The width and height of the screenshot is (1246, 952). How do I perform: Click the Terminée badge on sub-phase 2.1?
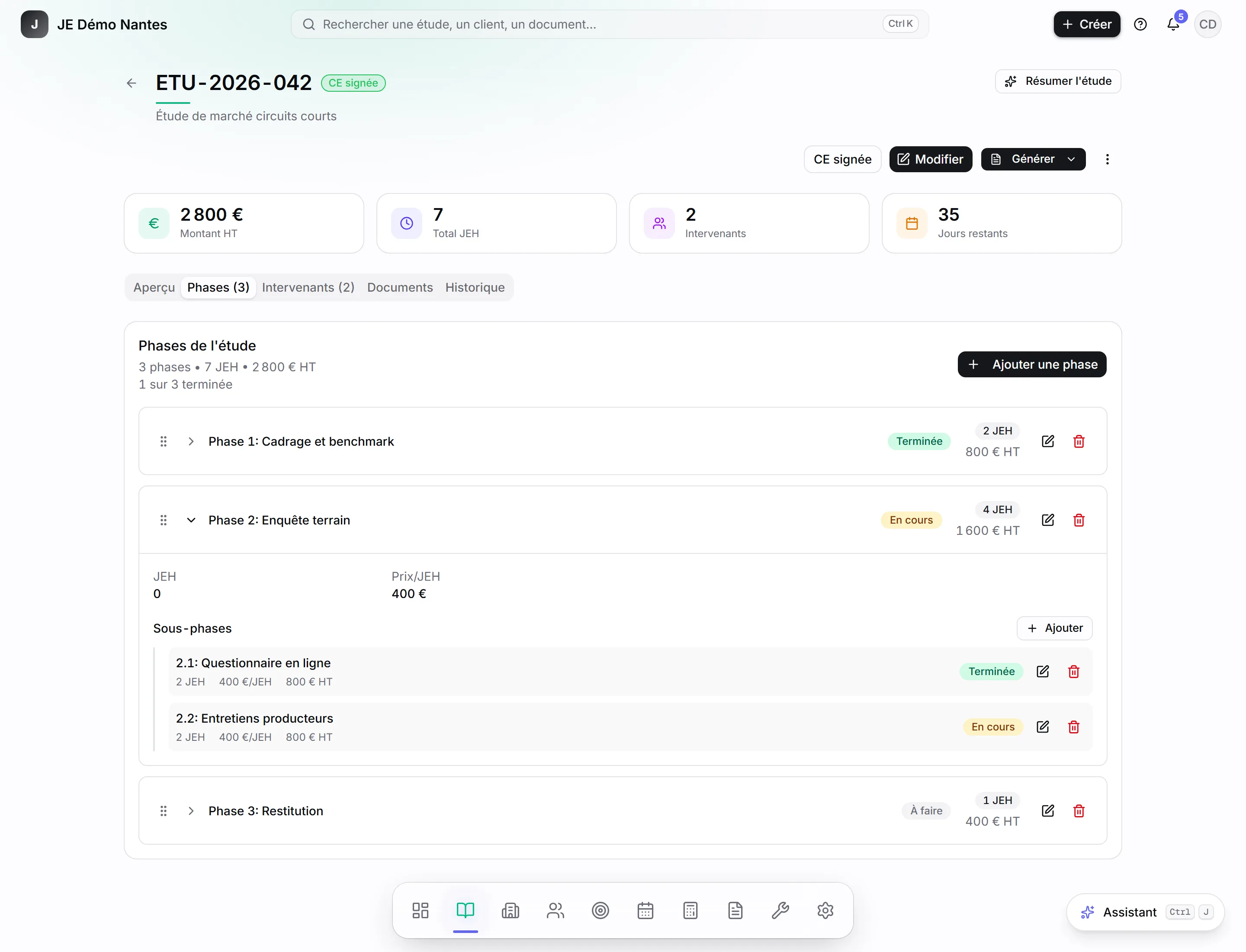[x=992, y=672]
